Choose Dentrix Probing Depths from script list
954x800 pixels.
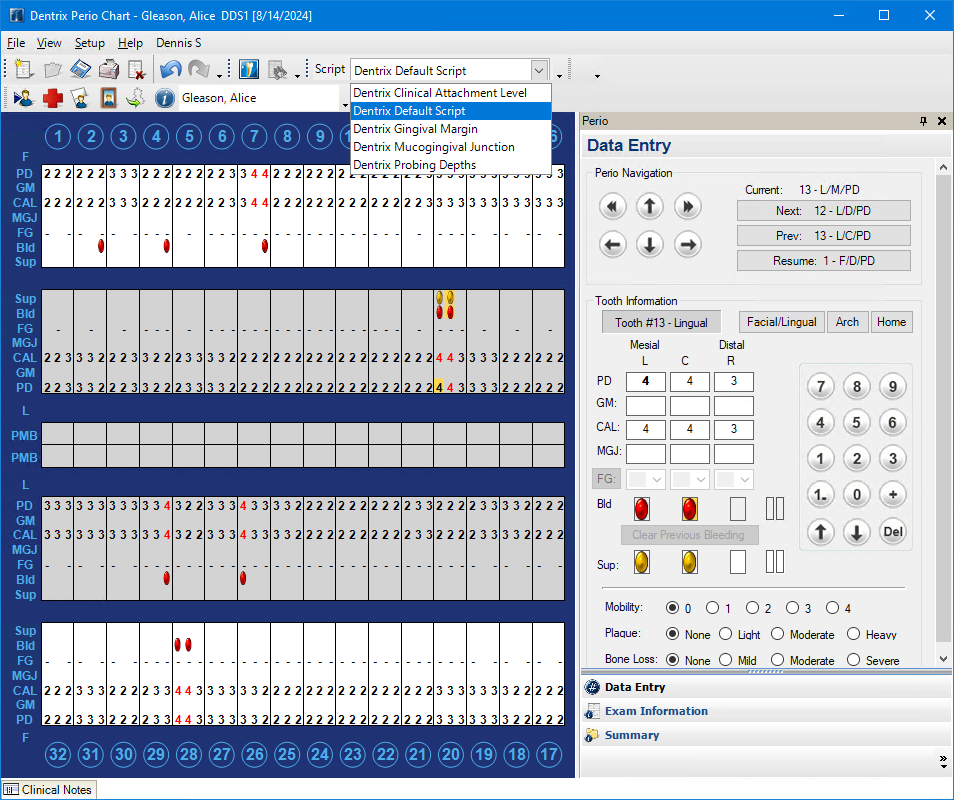coord(414,165)
